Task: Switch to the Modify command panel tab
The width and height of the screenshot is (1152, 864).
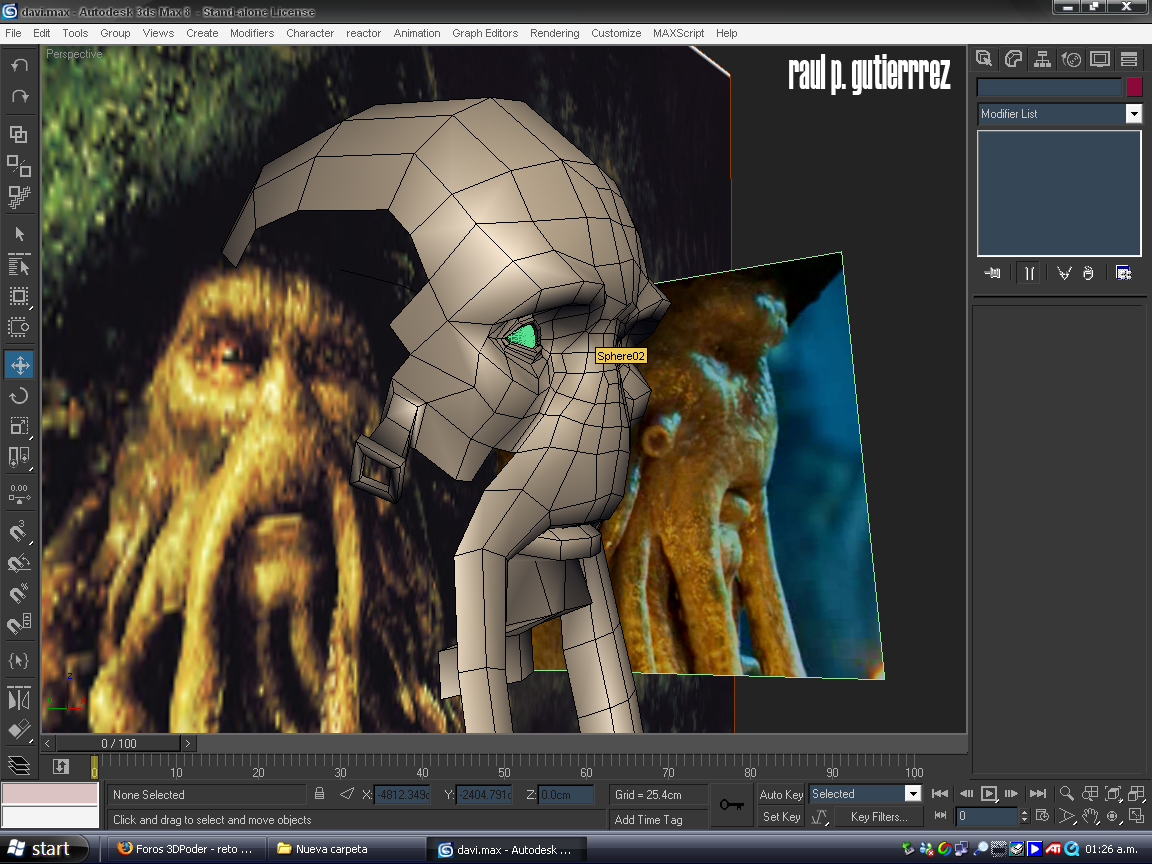Action: 1013,59
